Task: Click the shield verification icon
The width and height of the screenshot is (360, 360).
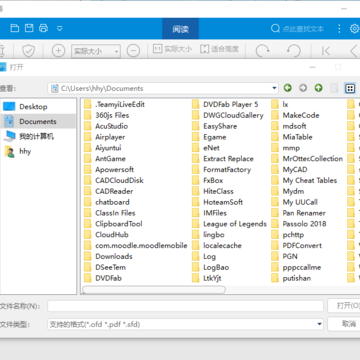Action: [29, 51]
